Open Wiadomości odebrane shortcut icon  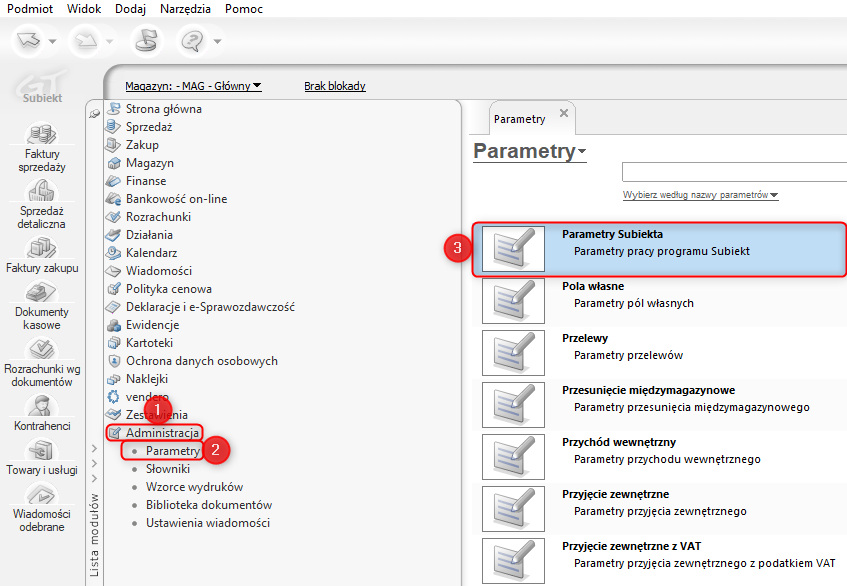[x=42, y=495]
